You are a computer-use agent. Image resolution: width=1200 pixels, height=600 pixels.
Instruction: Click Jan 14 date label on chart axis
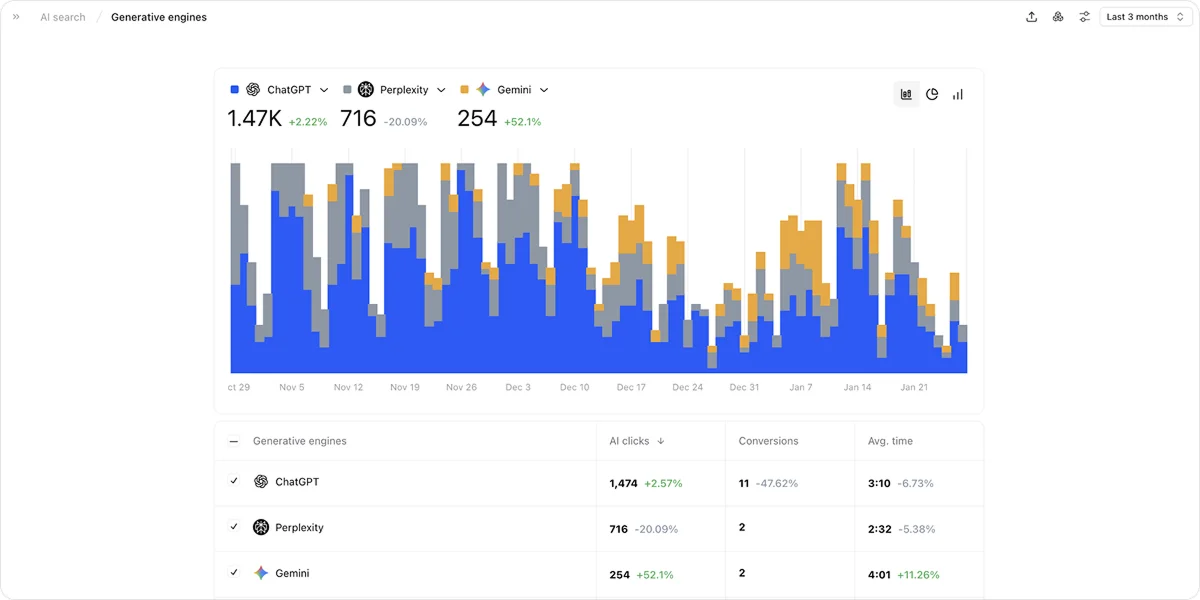click(x=857, y=387)
